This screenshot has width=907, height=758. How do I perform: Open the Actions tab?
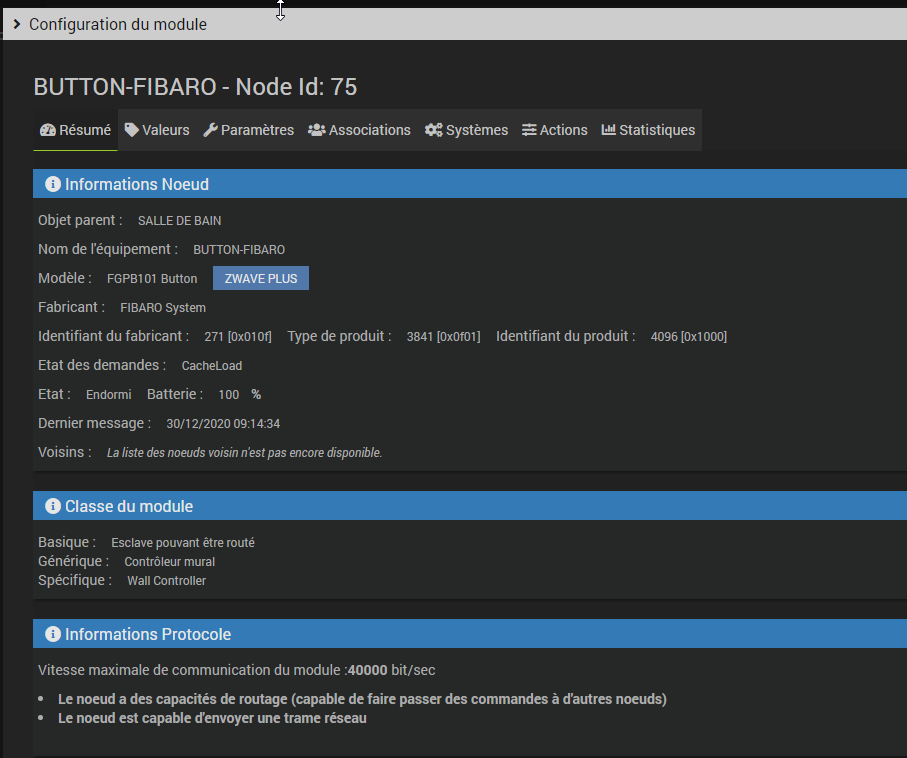click(555, 130)
